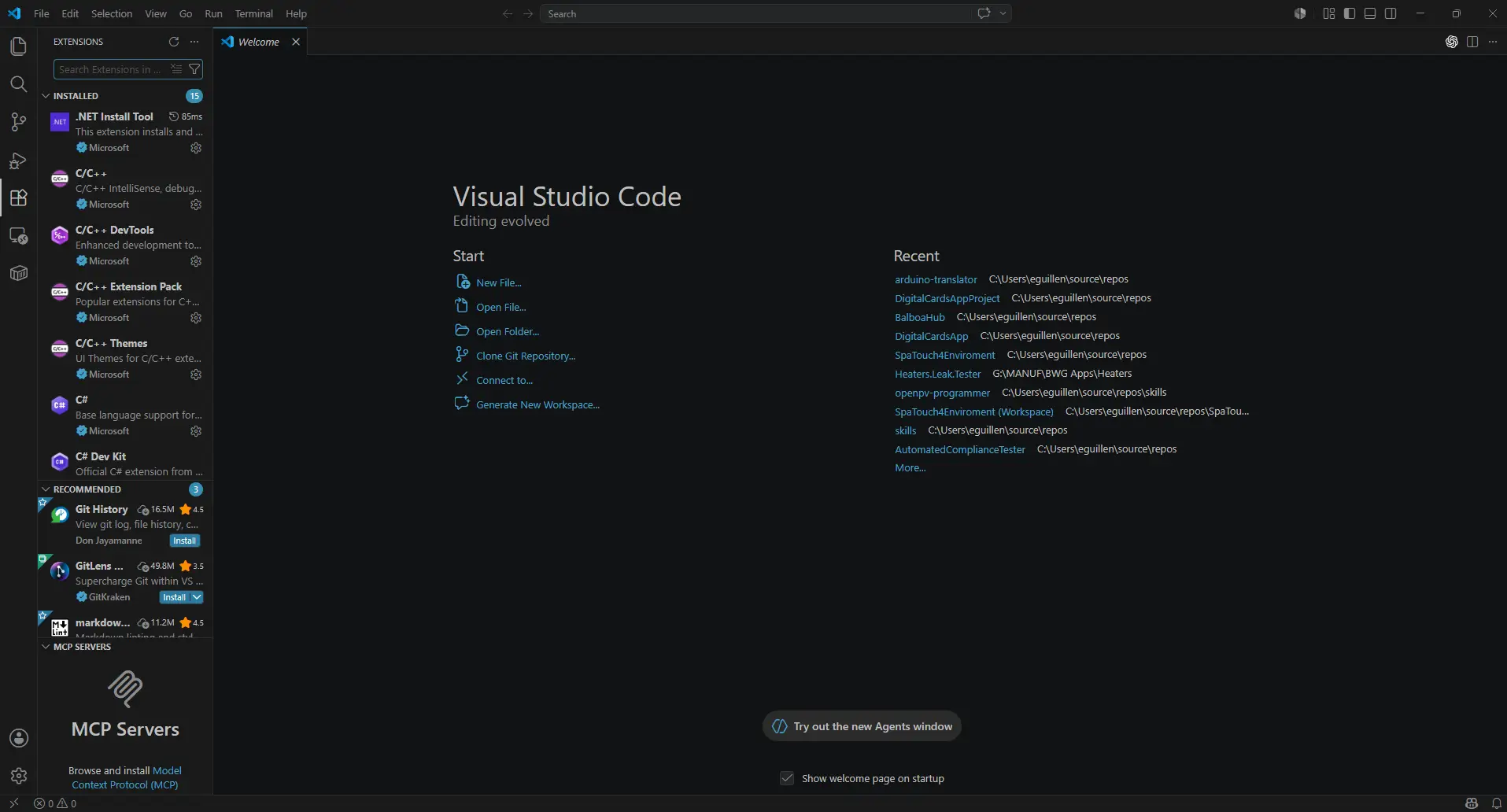The height and width of the screenshot is (812, 1507).
Task: Refresh the extensions list
Action: [174, 42]
